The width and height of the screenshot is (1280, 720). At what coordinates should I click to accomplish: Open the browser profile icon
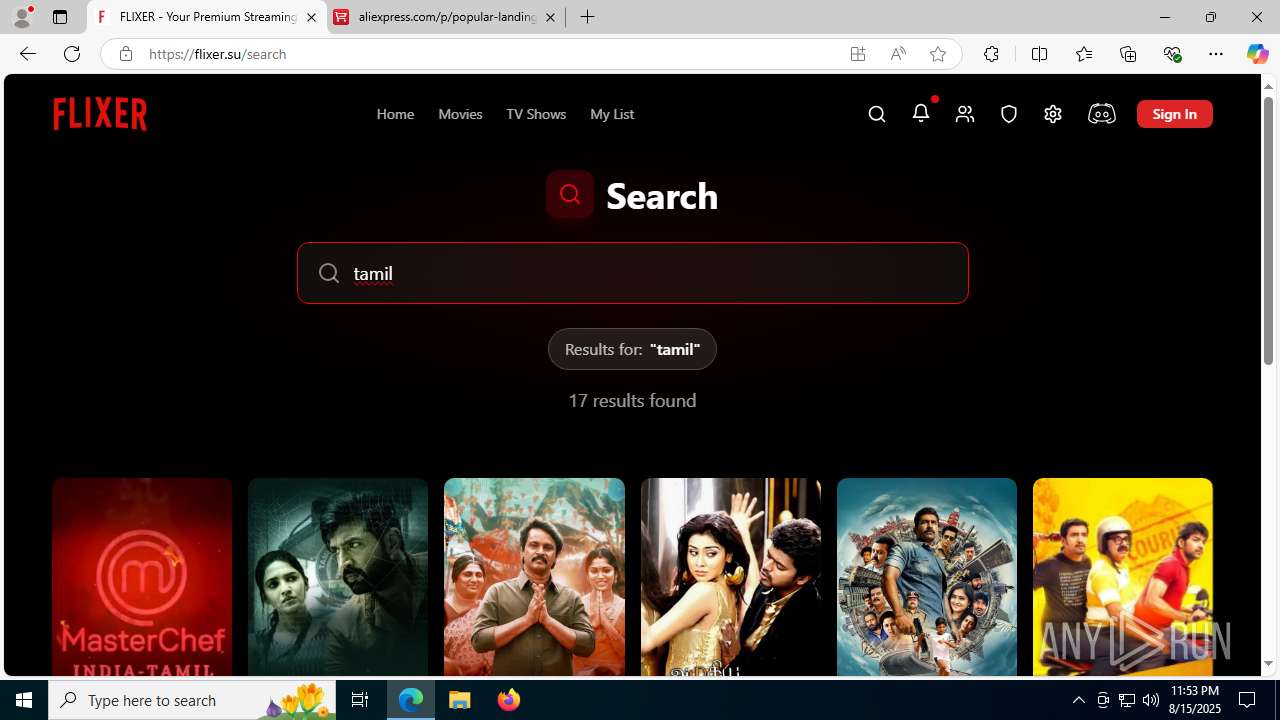pyautogui.click(x=21, y=17)
